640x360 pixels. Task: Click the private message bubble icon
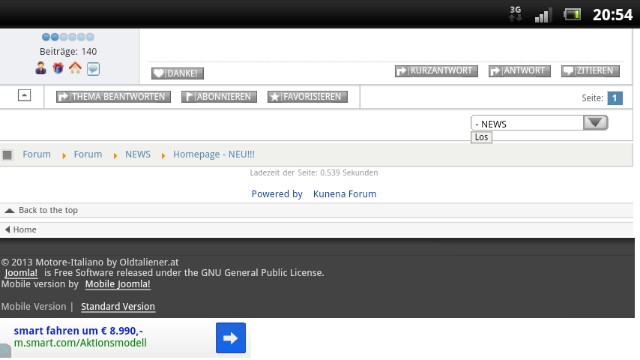[93, 69]
